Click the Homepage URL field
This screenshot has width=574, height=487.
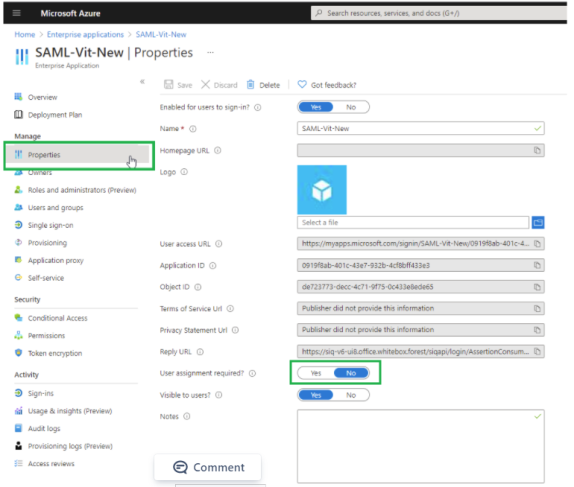pos(421,150)
